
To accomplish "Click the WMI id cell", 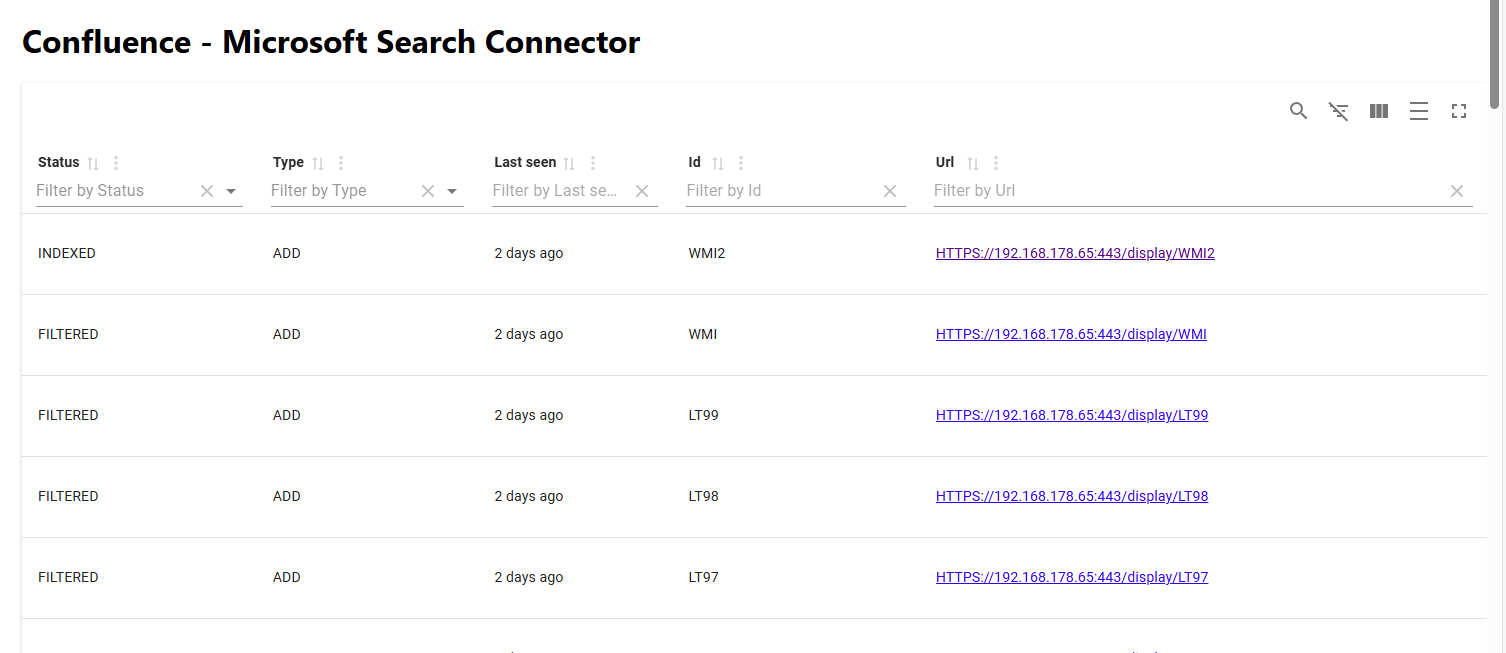I will [x=703, y=335].
